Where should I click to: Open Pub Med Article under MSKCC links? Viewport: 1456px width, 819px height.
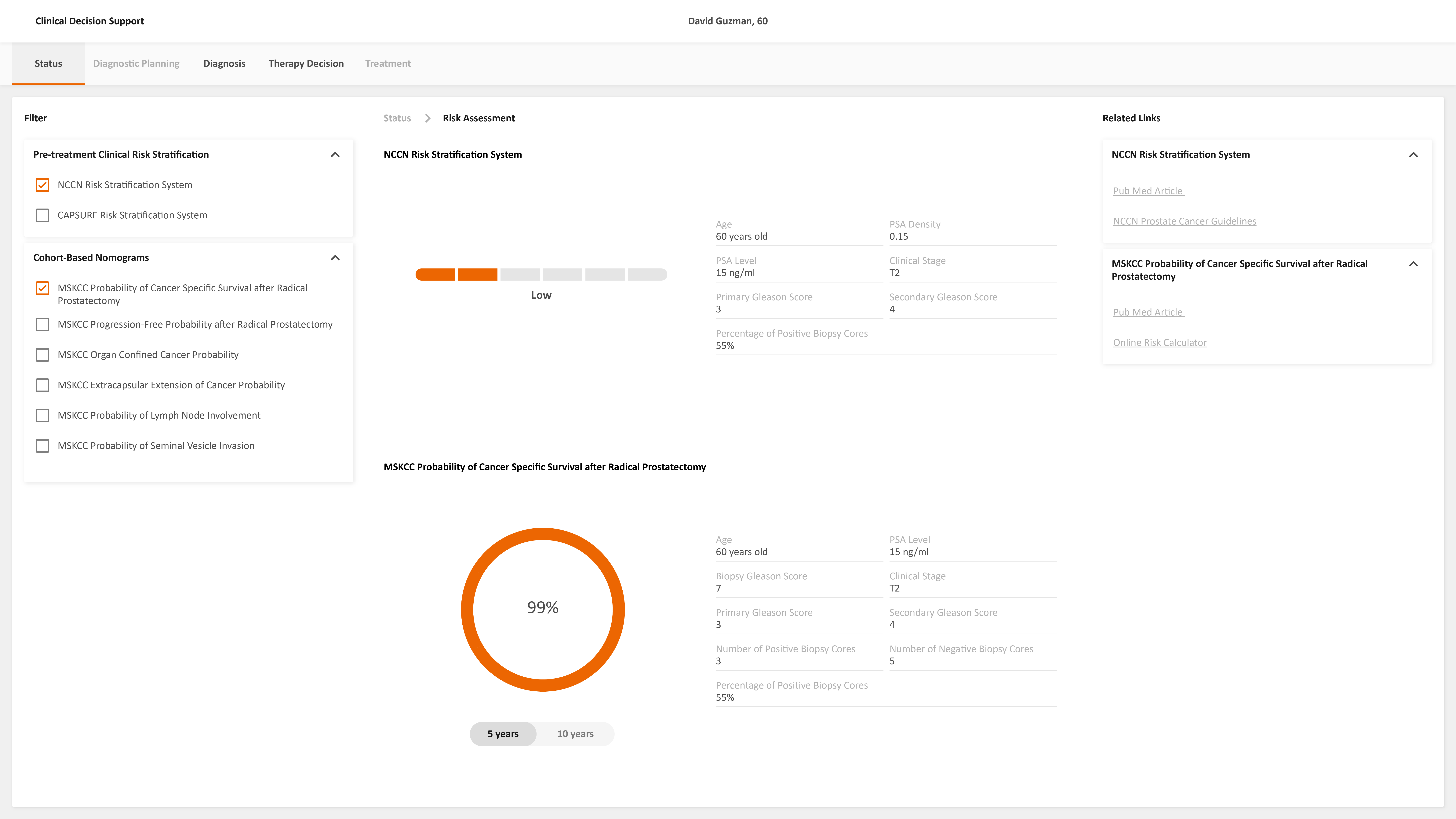pos(1148,313)
